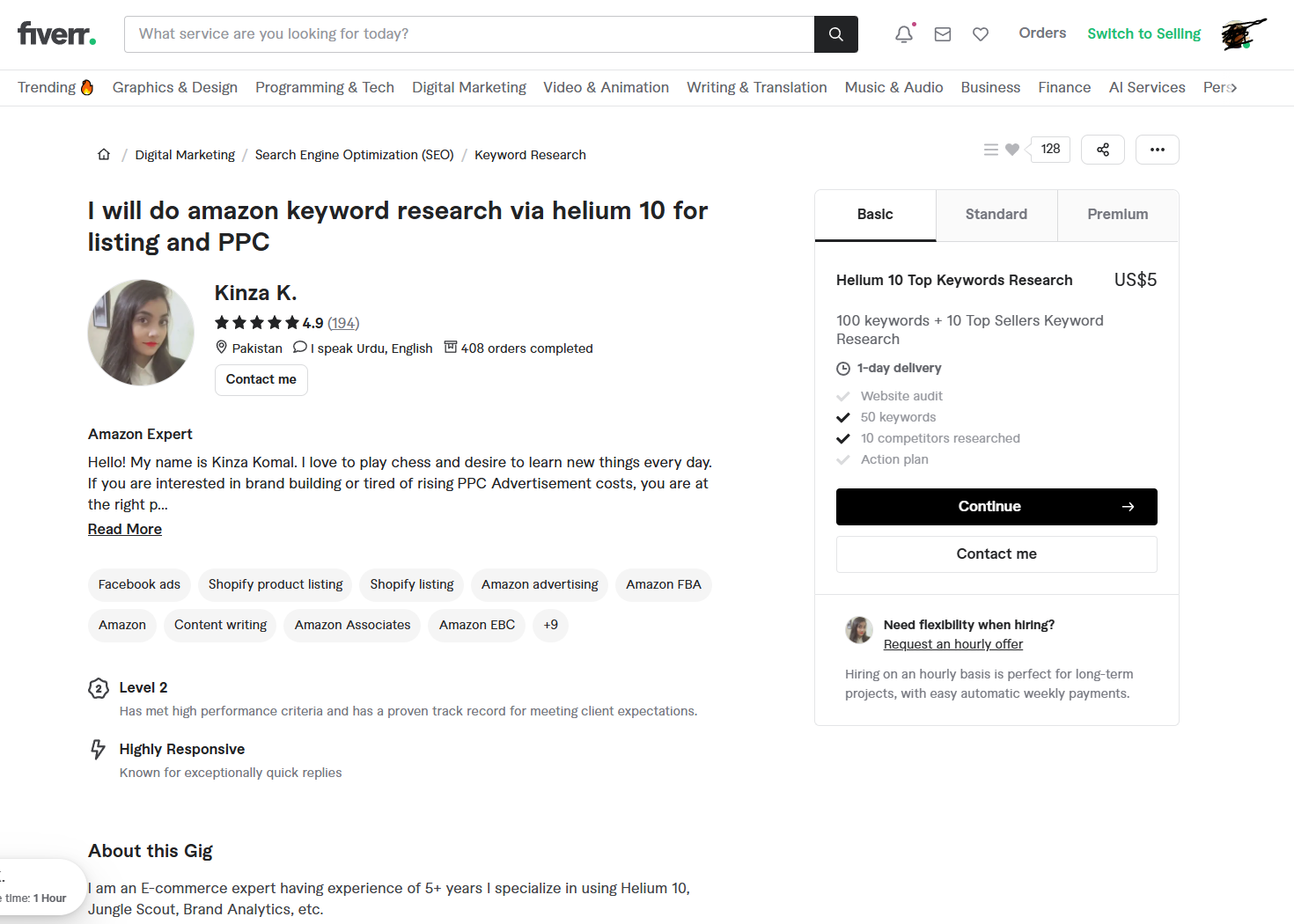Viewport: 1294px width, 924px height.
Task: Click the search magnifier button
Action: [x=835, y=34]
